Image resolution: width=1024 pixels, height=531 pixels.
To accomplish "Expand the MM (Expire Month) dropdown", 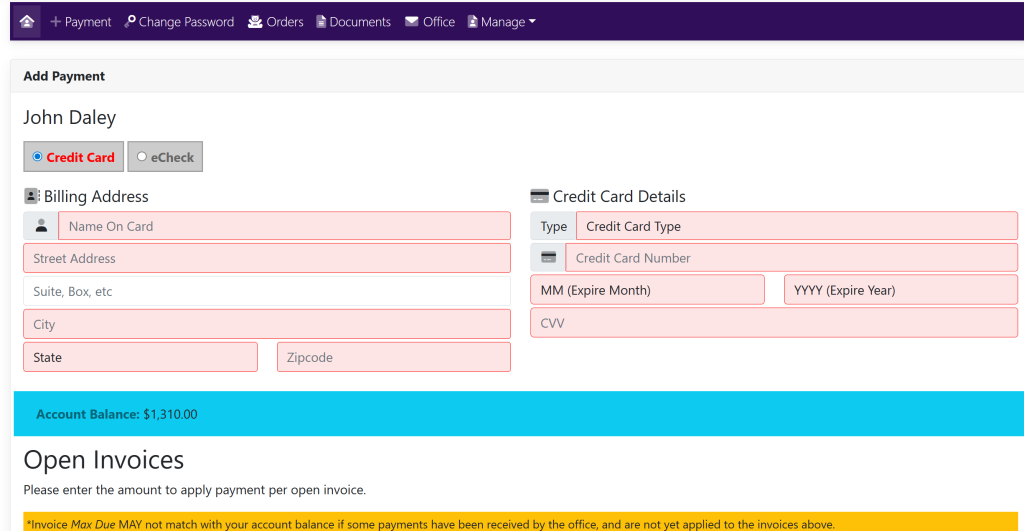I will click(647, 290).
